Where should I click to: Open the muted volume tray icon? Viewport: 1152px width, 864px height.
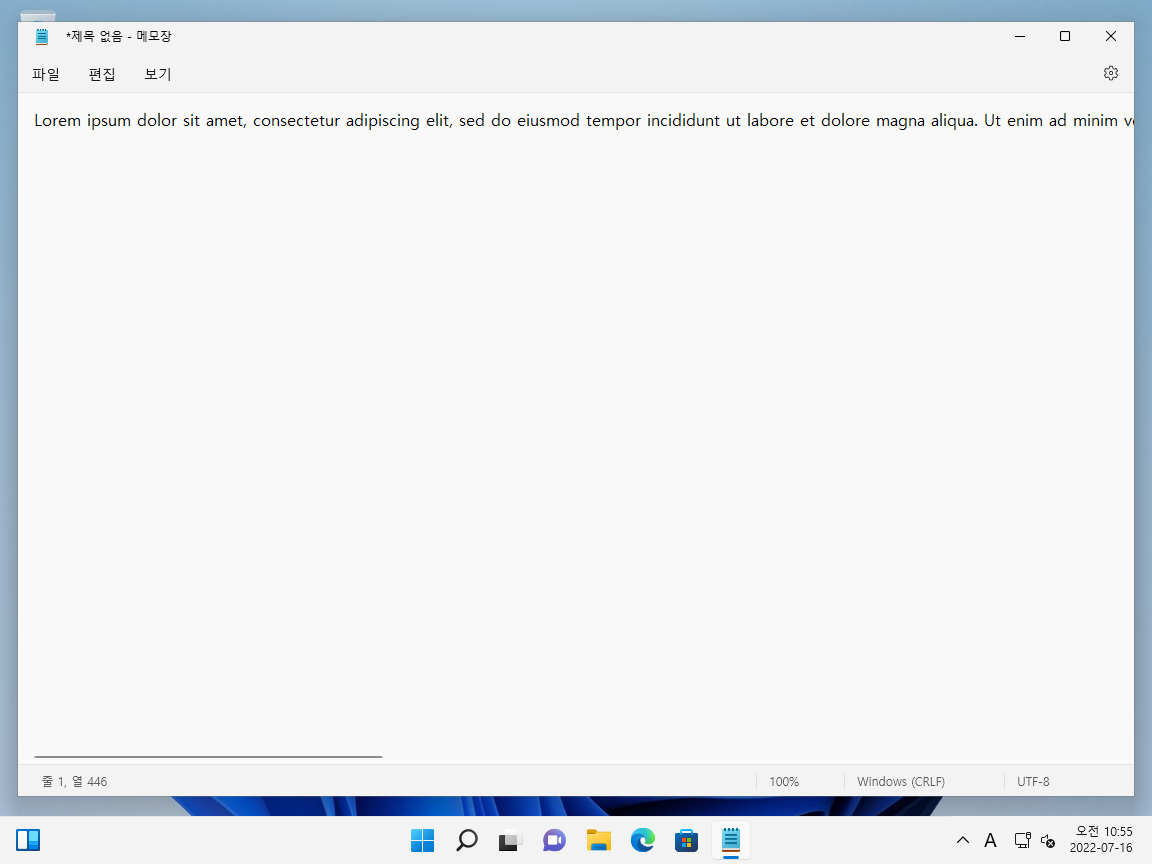tap(1048, 840)
